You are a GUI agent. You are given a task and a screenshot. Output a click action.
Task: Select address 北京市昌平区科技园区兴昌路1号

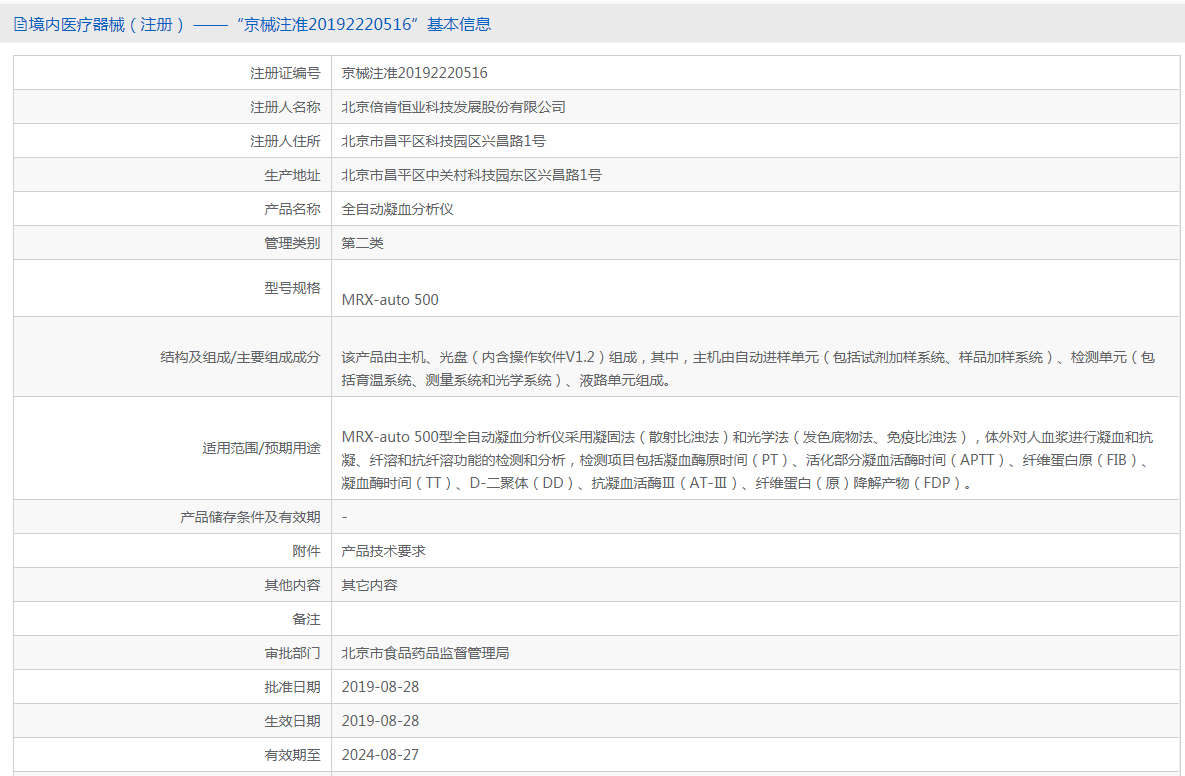coord(444,141)
